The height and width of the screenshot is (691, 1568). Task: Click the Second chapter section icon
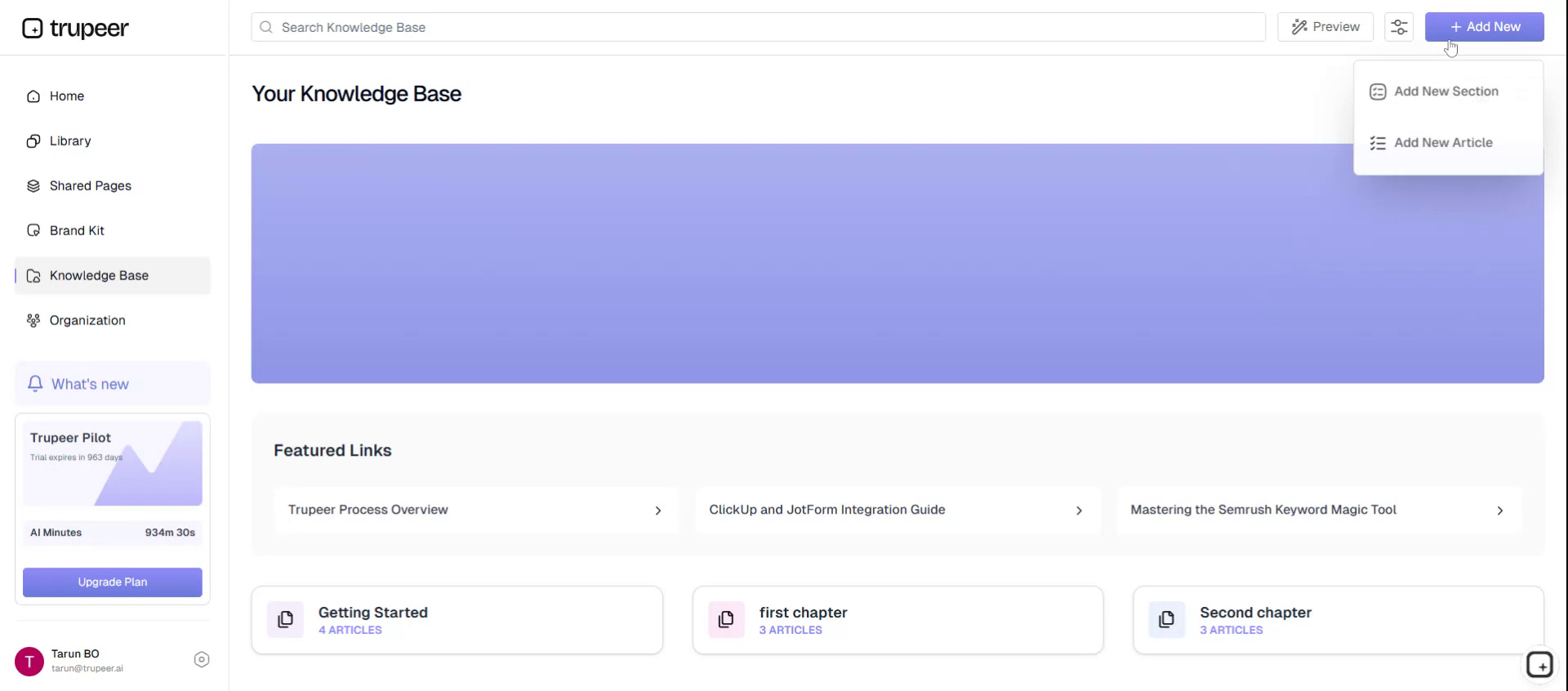(1167, 620)
